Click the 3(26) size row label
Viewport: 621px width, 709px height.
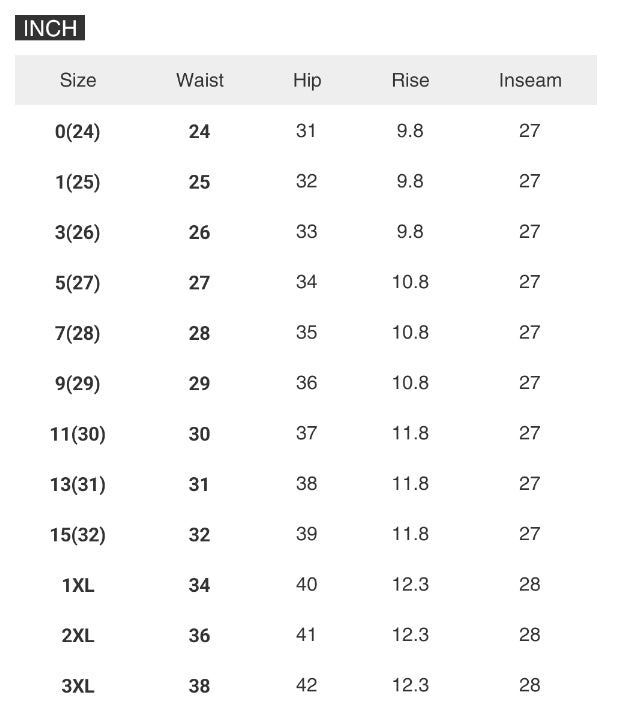pos(78,232)
